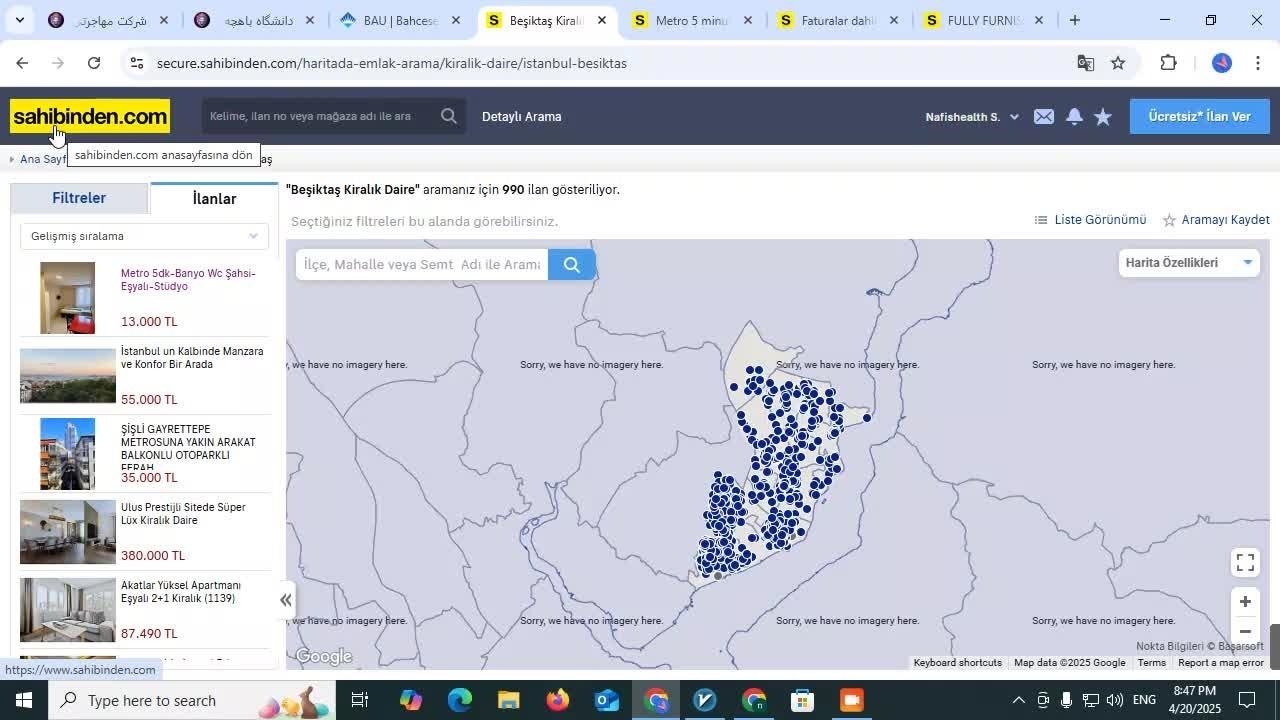The image size is (1280, 720).
Task: Click the blue map search button
Action: (x=572, y=264)
